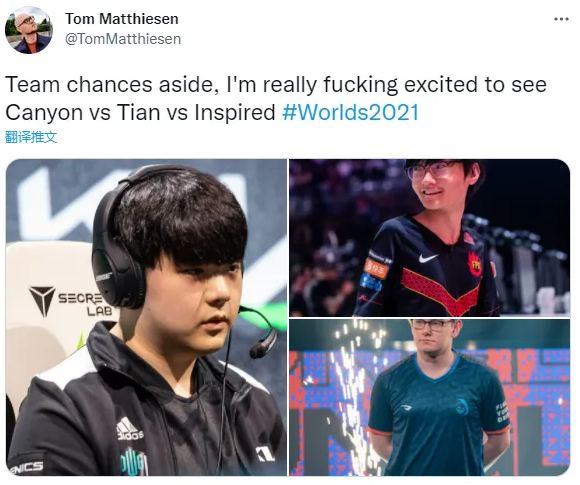The image size is (580, 485).
Task: Click the word Inspired in the tweet text
Action: coord(235,112)
